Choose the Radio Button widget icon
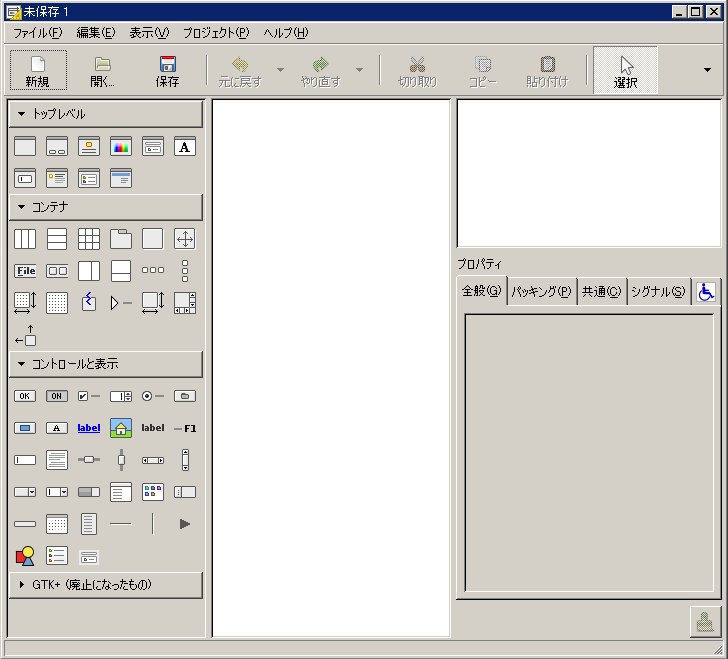Image resolution: width=728 pixels, height=659 pixels. [153, 396]
